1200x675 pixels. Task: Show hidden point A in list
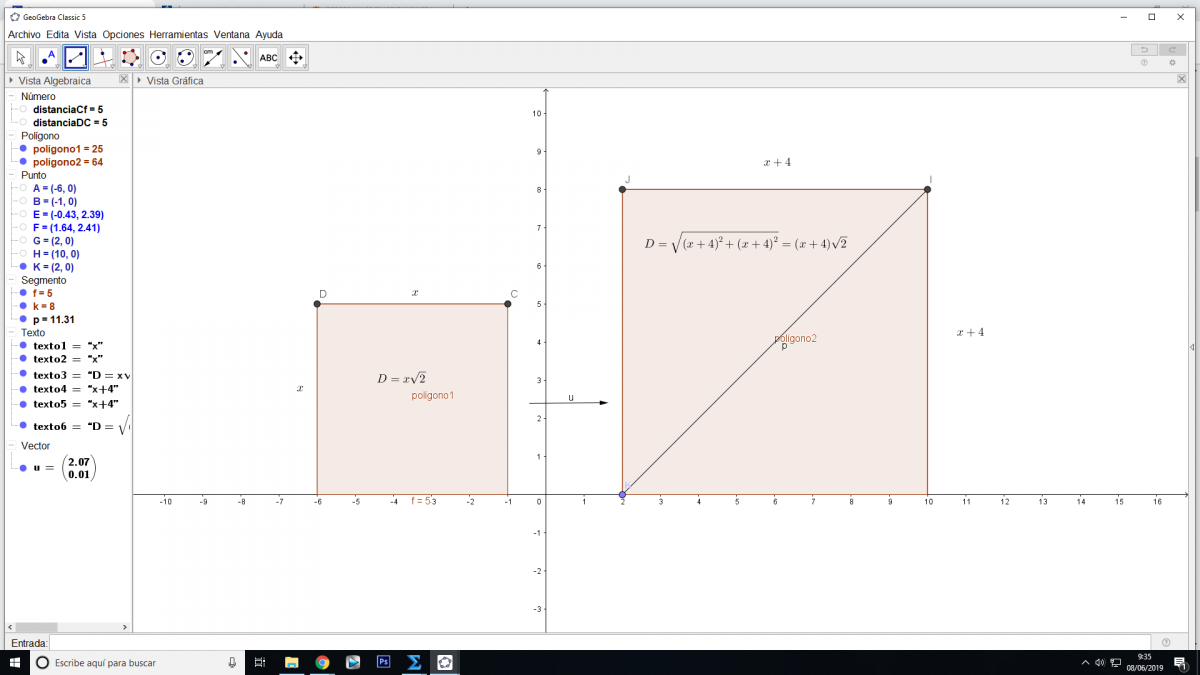(x=23, y=188)
